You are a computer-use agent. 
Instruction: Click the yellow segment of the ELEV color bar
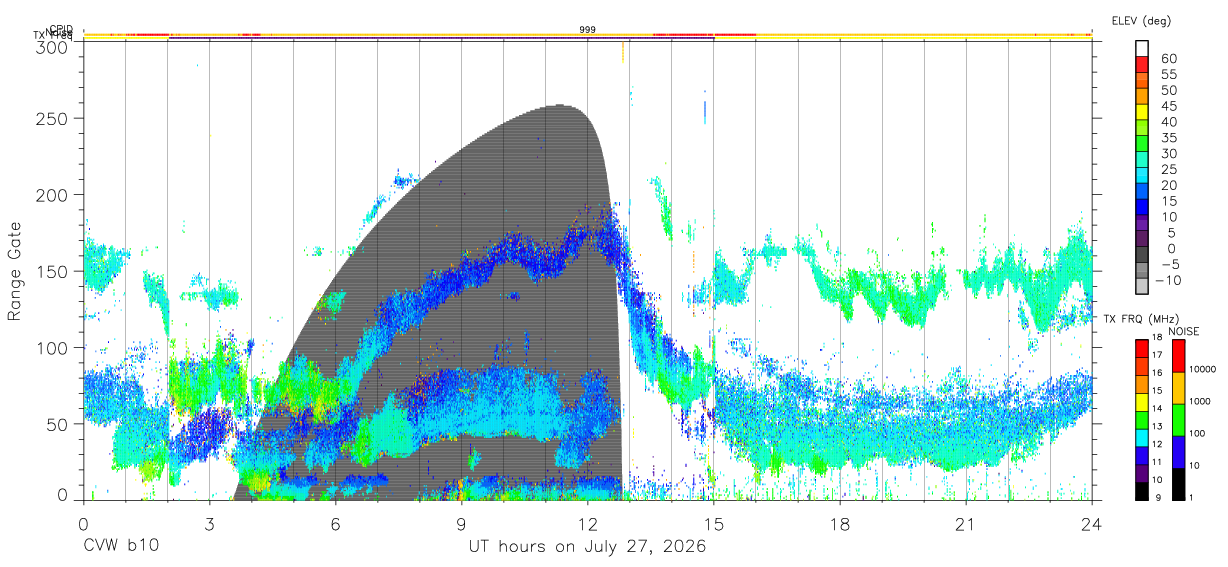coord(1142,111)
